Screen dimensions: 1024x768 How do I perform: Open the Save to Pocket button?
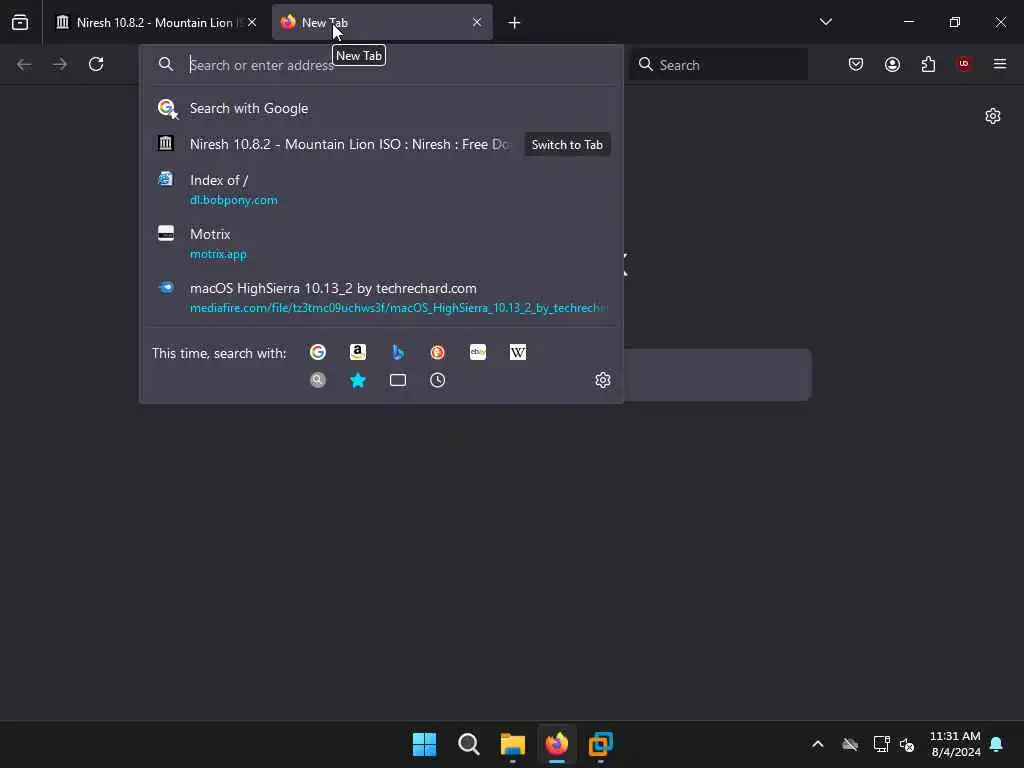click(x=856, y=64)
